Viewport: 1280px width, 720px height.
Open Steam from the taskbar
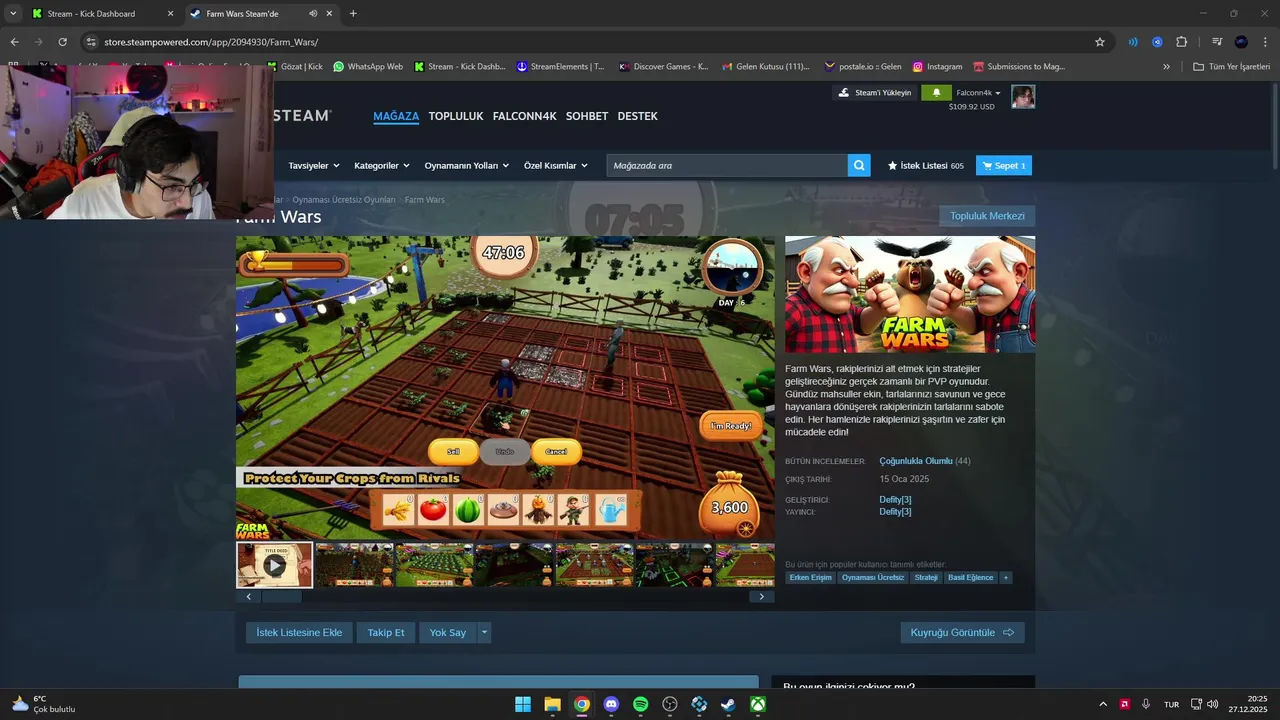pos(729,704)
